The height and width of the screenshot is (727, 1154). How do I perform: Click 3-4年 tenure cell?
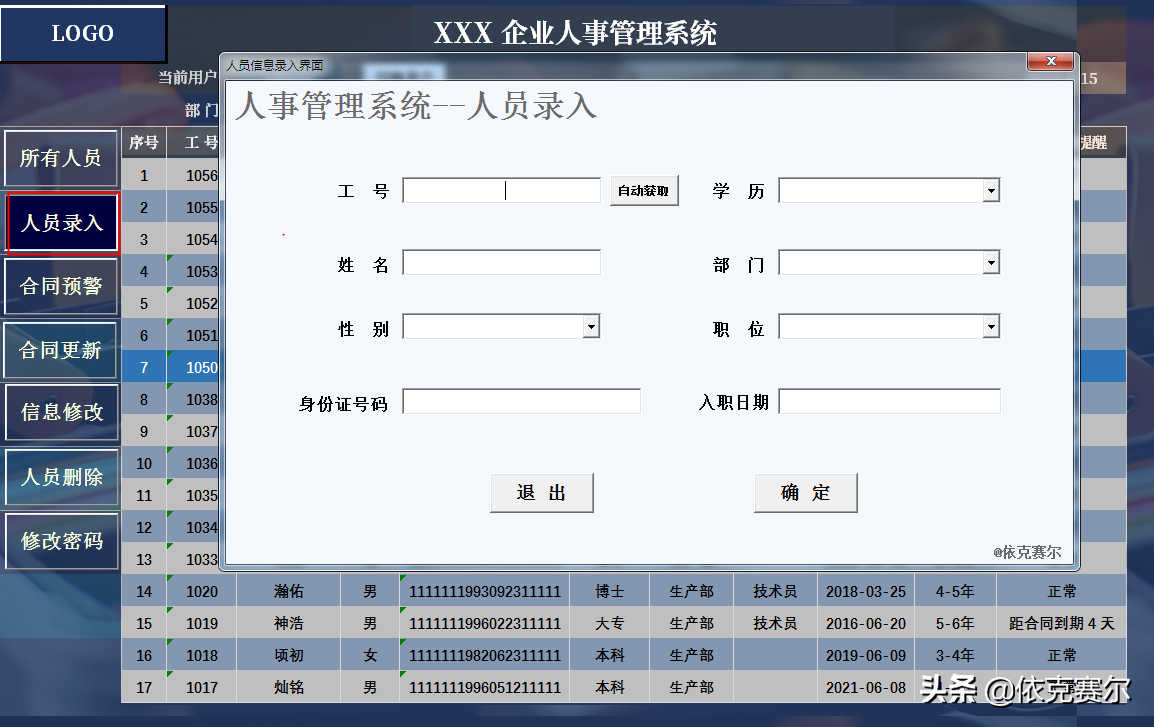click(x=955, y=656)
